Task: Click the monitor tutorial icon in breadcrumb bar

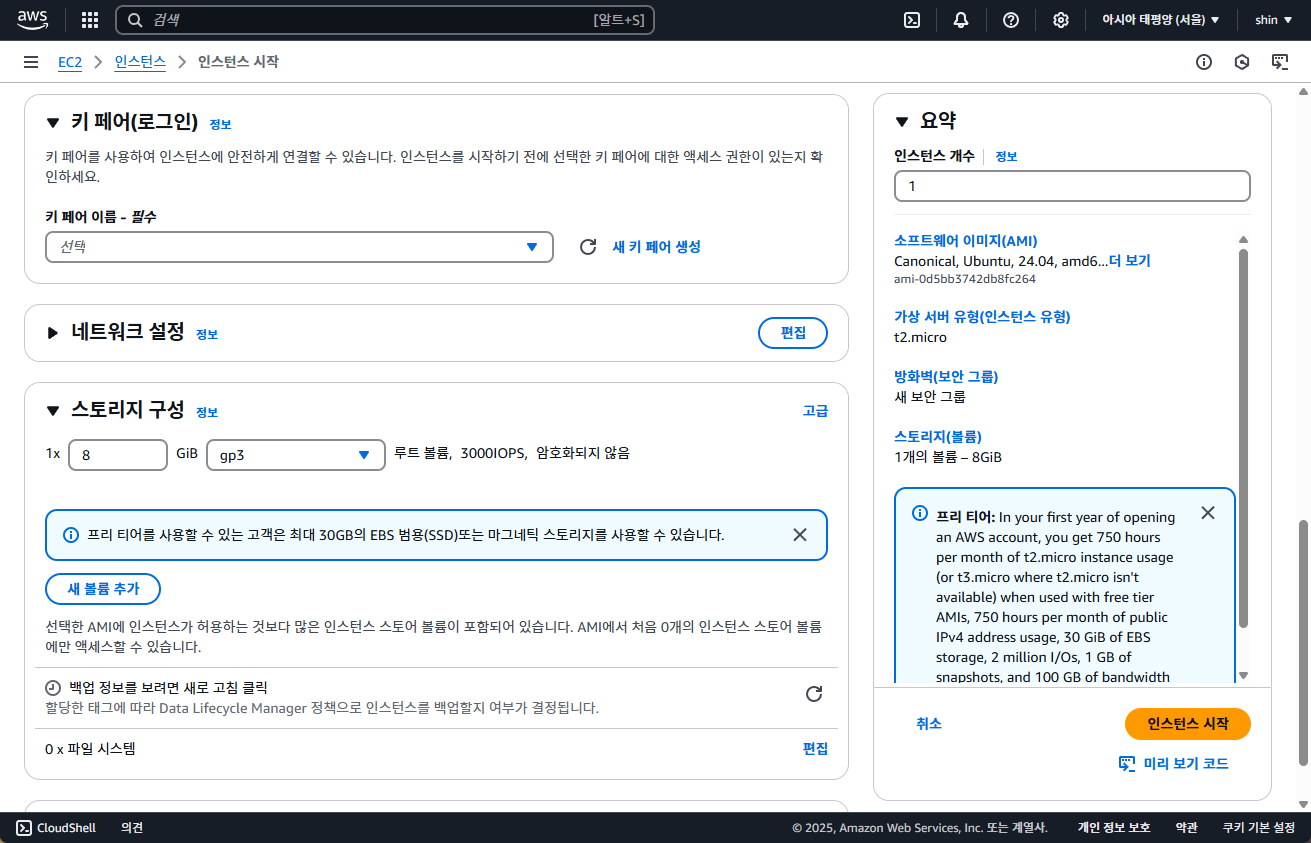Action: tap(1280, 62)
